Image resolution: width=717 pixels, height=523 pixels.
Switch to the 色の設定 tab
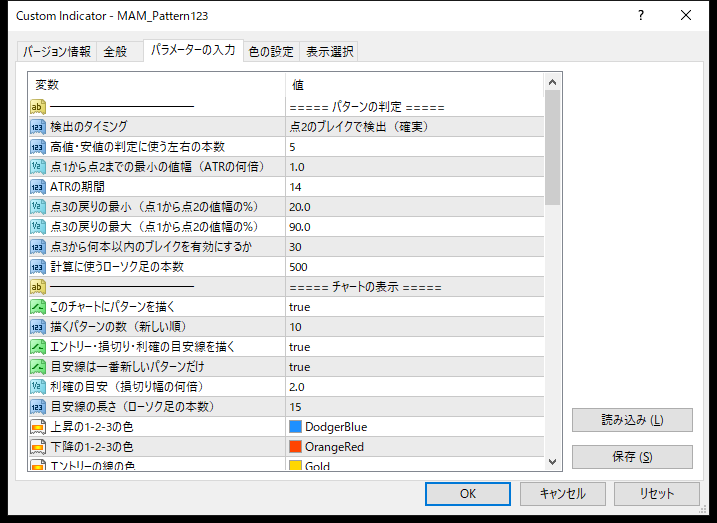(x=271, y=52)
